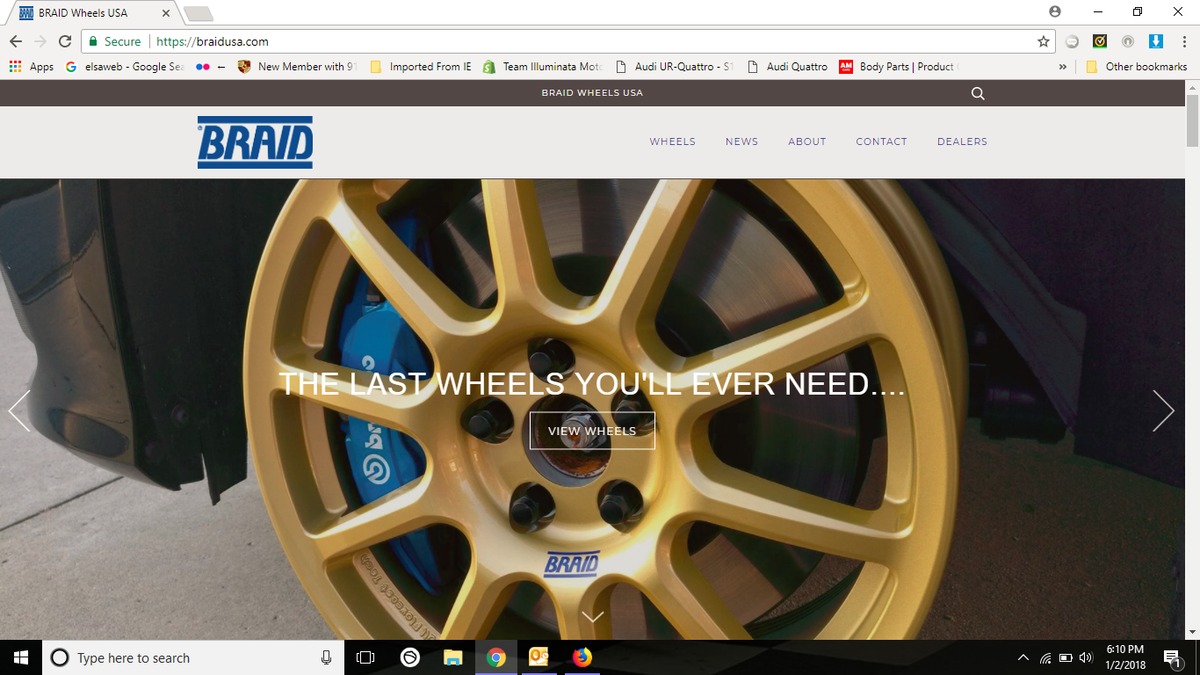
Task: Open the elsaweb Google Search bookmark
Action: point(125,67)
